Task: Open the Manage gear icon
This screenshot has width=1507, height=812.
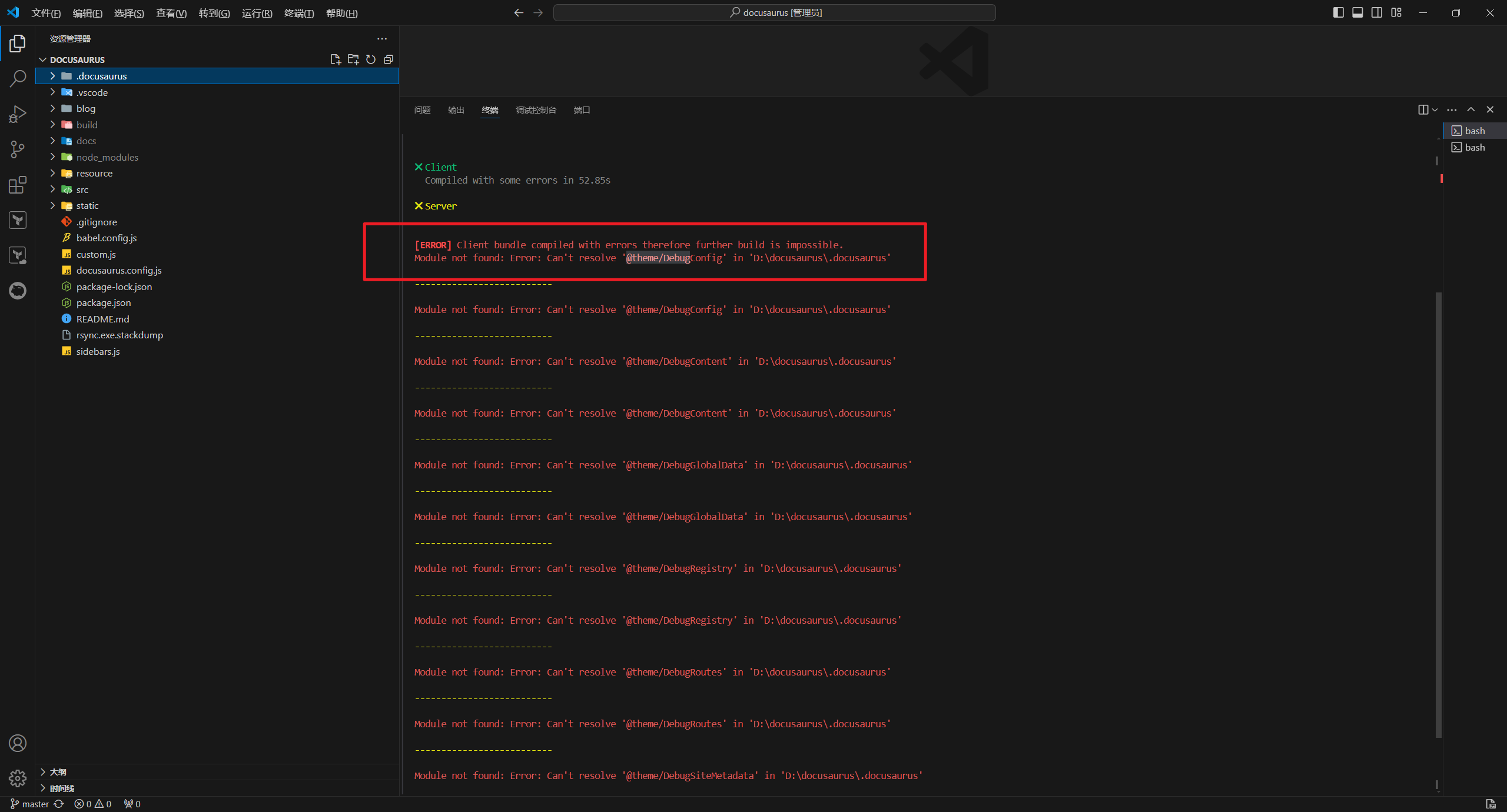Action: tap(18, 778)
